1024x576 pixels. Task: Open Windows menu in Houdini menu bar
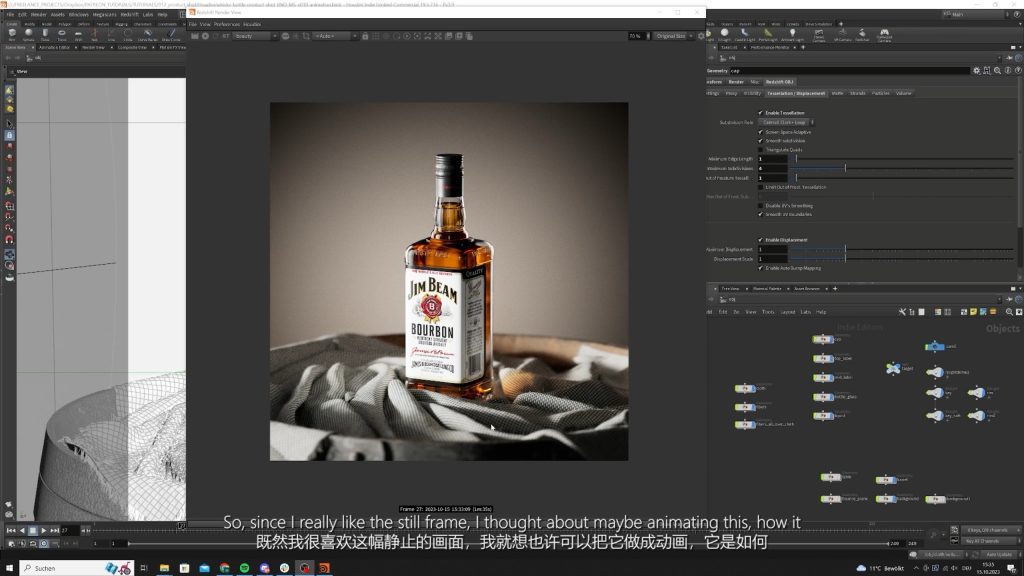point(78,14)
